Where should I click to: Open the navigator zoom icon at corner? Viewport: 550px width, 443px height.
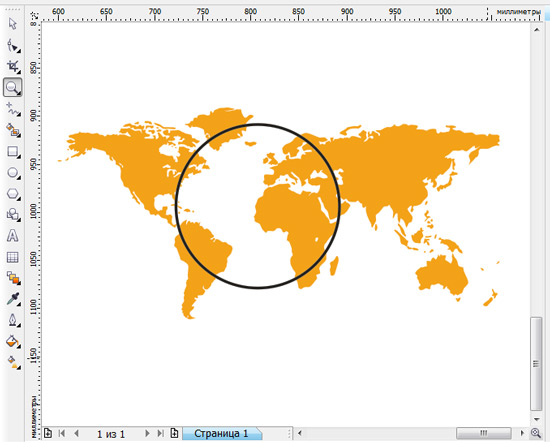click(536, 433)
